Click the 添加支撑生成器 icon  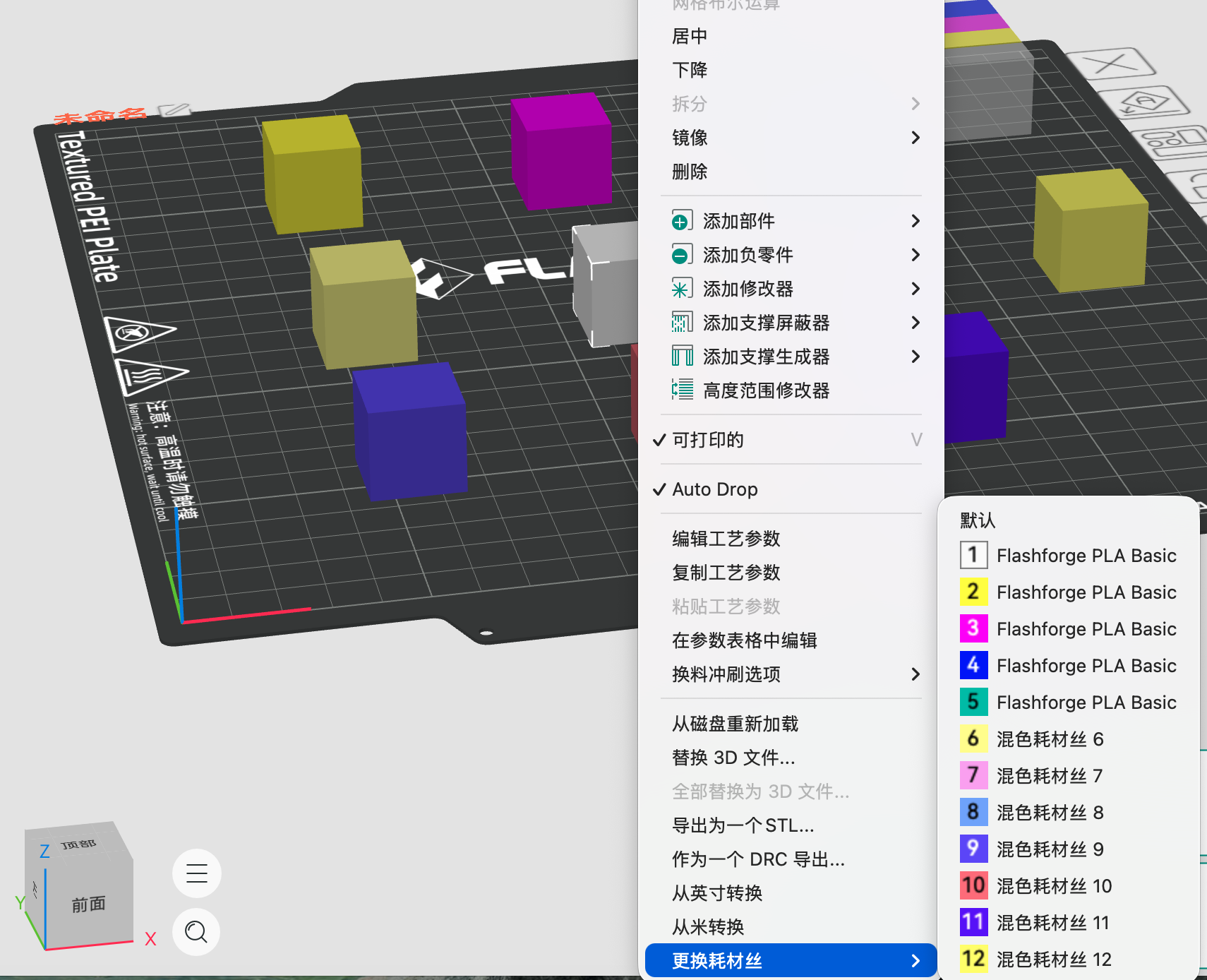(681, 357)
